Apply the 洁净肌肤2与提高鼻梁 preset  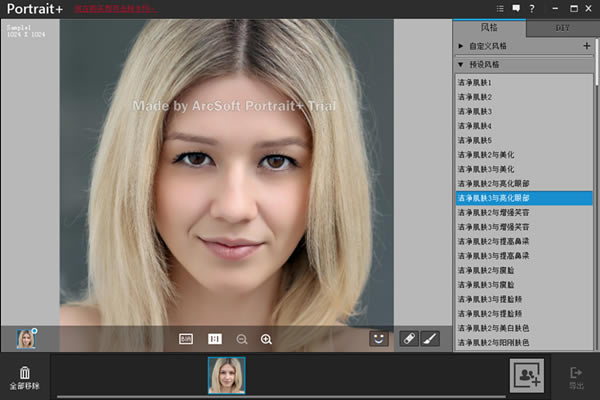click(x=524, y=242)
